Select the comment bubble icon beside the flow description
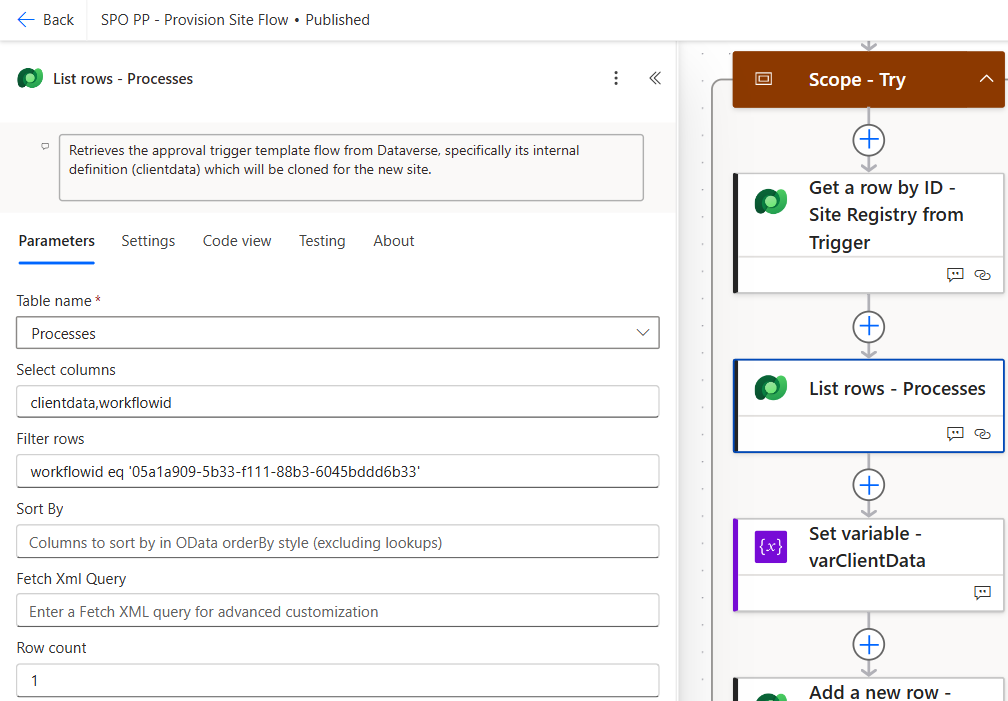 [x=44, y=147]
